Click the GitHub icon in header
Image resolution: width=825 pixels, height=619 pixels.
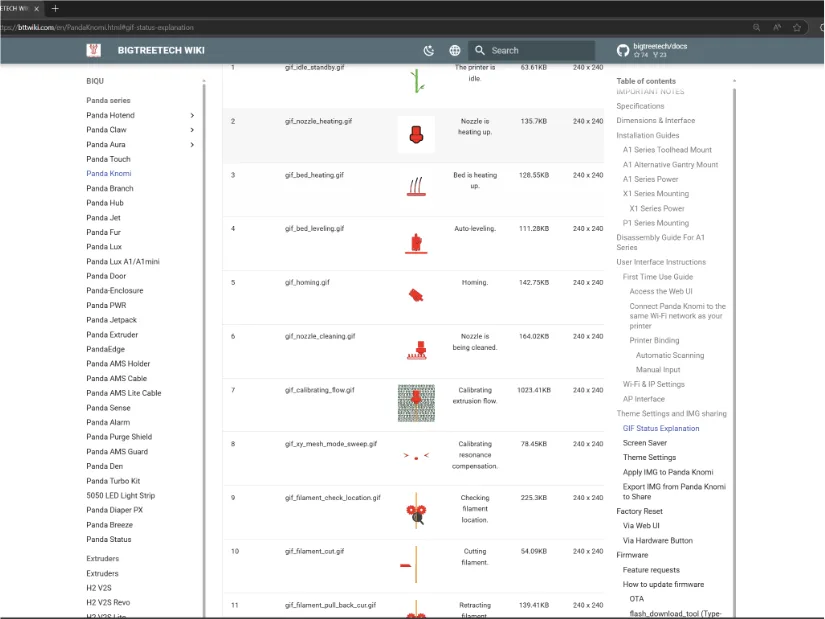click(x=623, y=51)
